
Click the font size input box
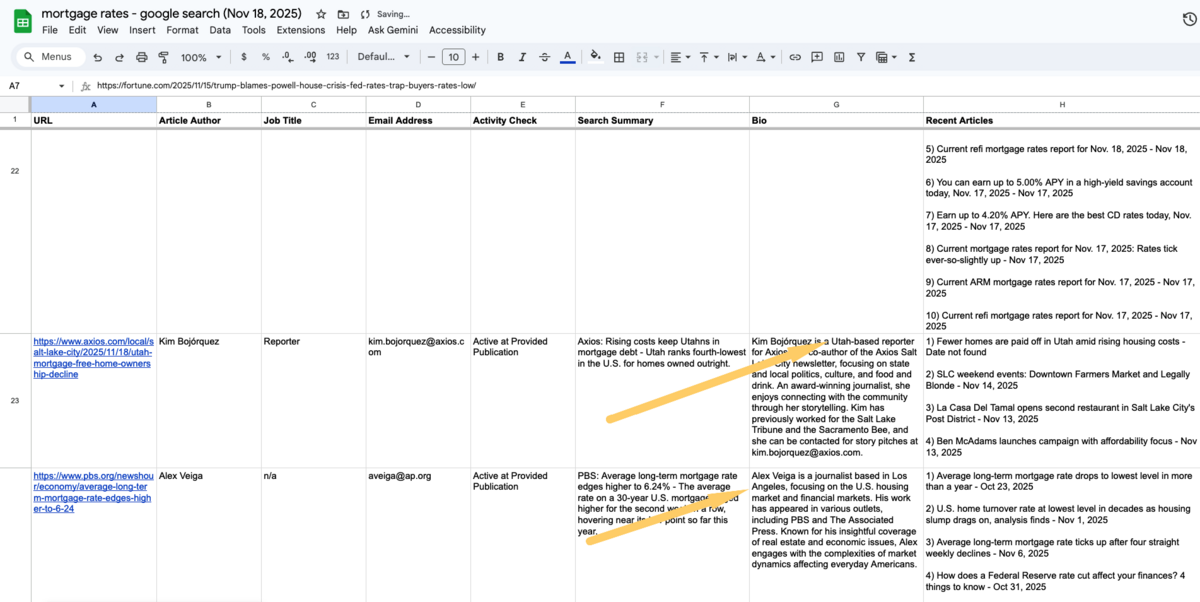453,57
